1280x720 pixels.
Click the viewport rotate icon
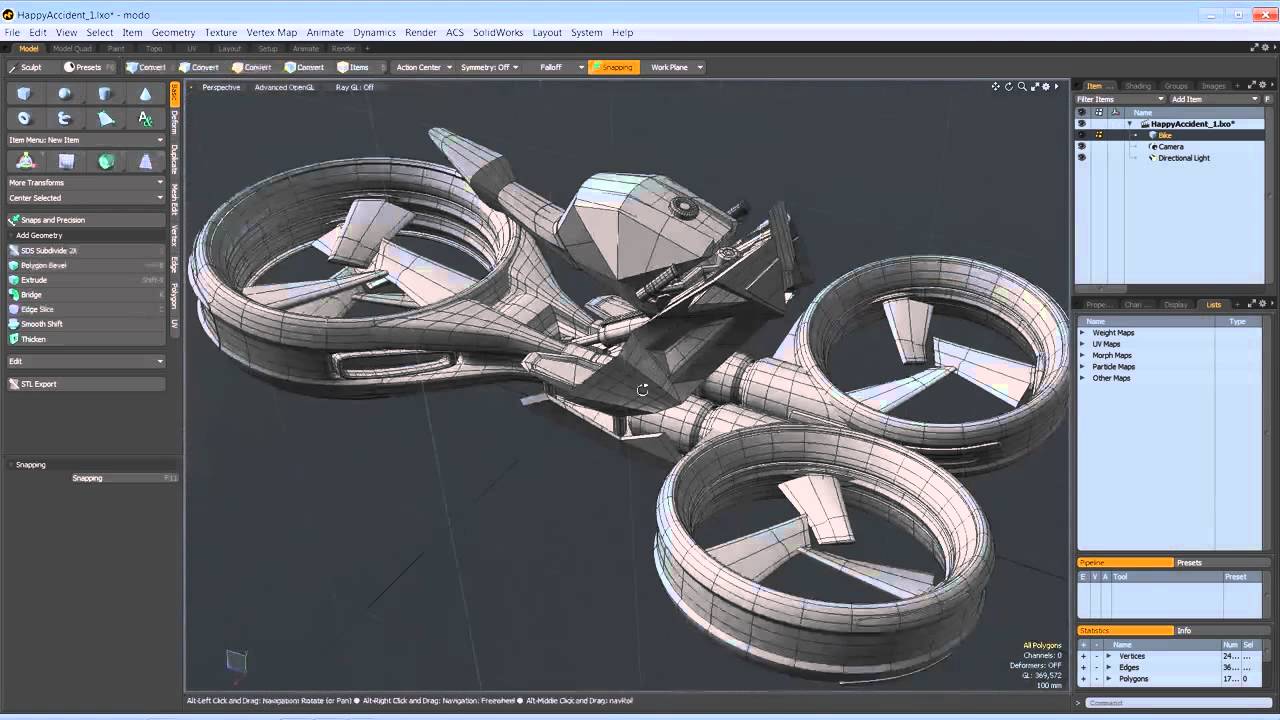[x=1008, y=87]
